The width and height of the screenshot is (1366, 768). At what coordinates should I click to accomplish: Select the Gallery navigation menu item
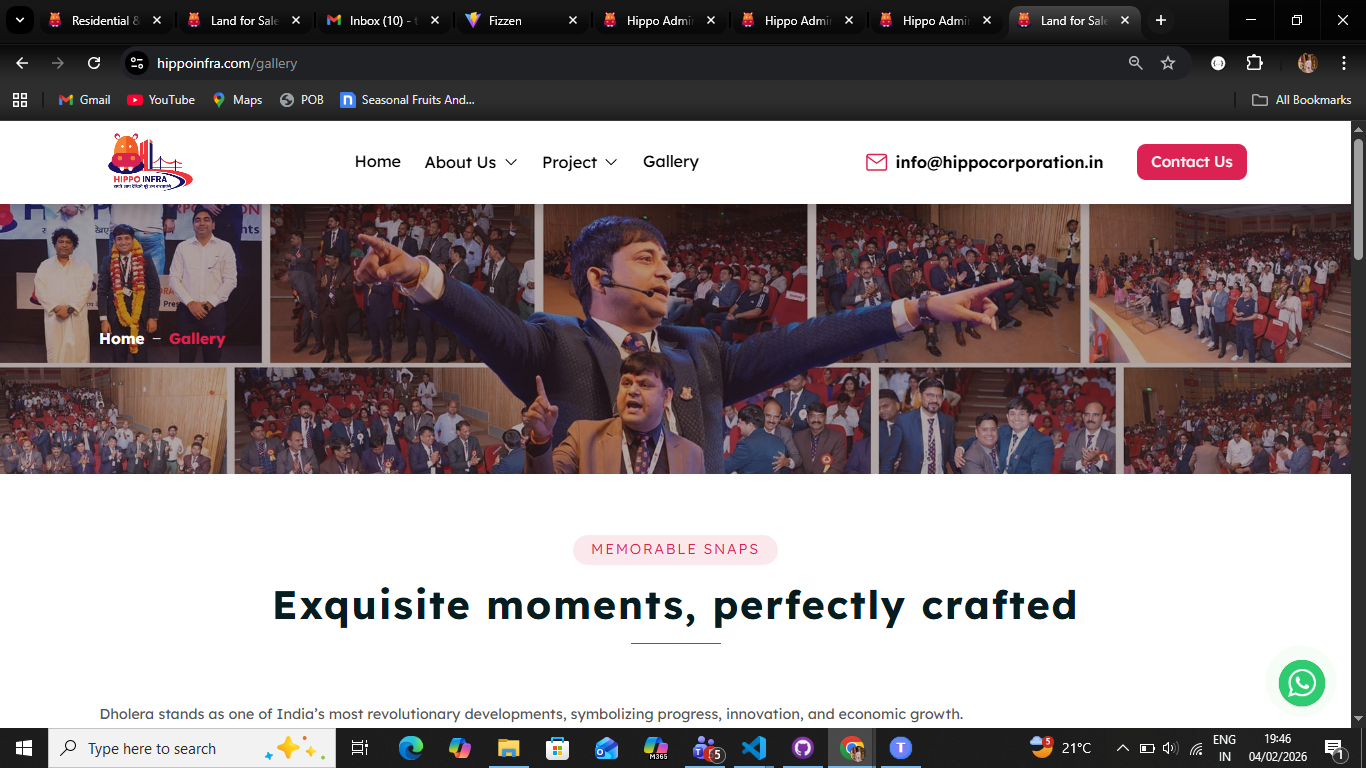point(670,162)
